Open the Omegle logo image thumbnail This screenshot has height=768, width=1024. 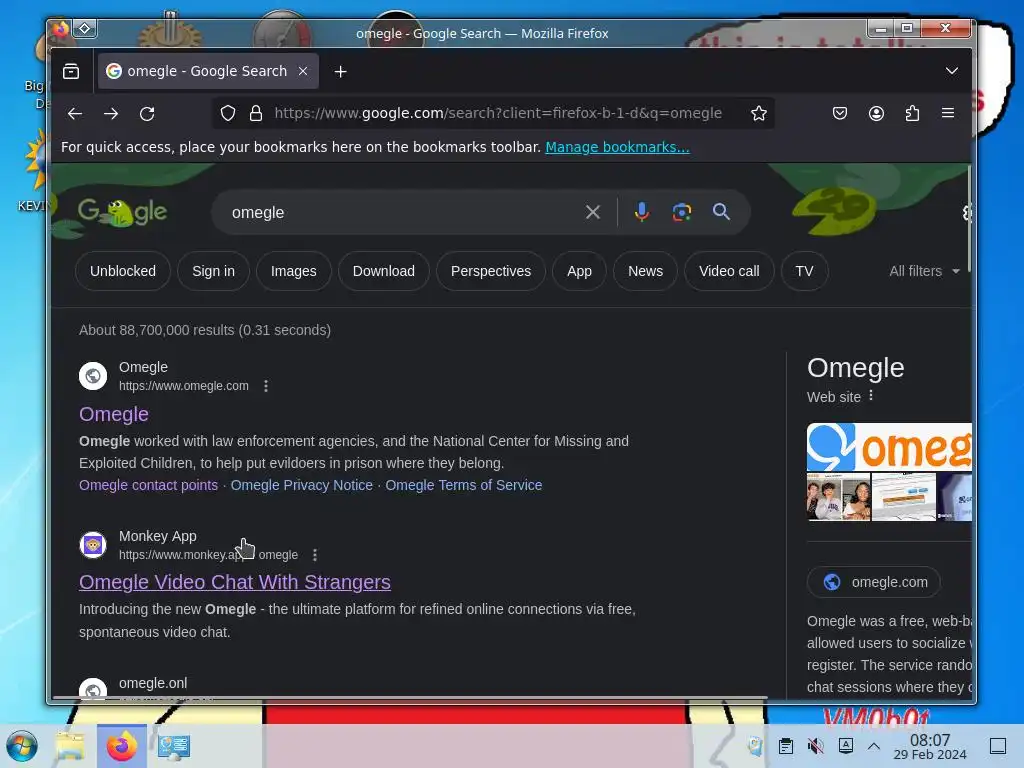[x=889, y=447]
